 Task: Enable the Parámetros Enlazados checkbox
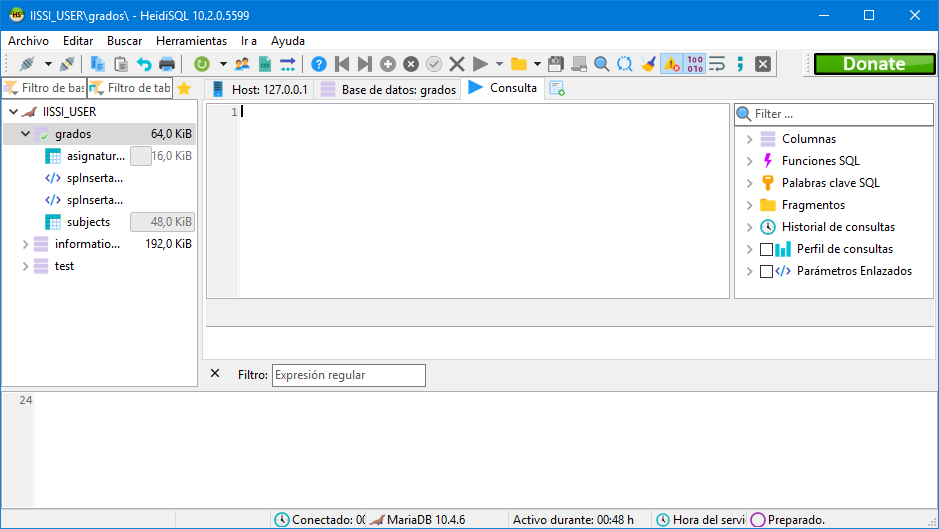click(766, 271)
